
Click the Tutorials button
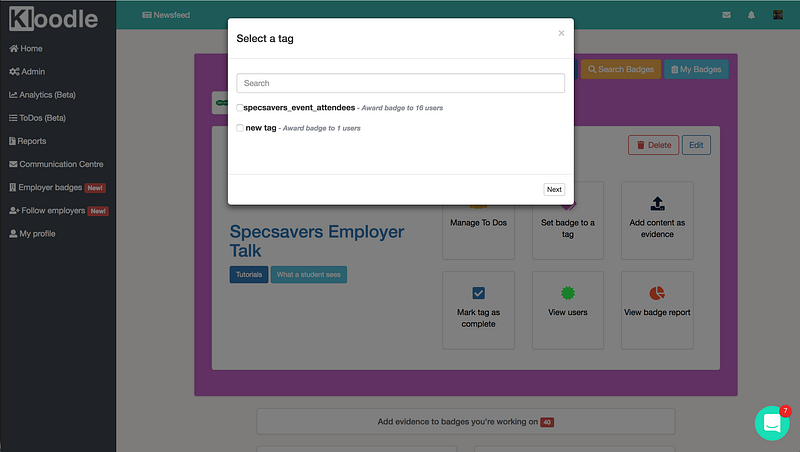pos(249,274)
